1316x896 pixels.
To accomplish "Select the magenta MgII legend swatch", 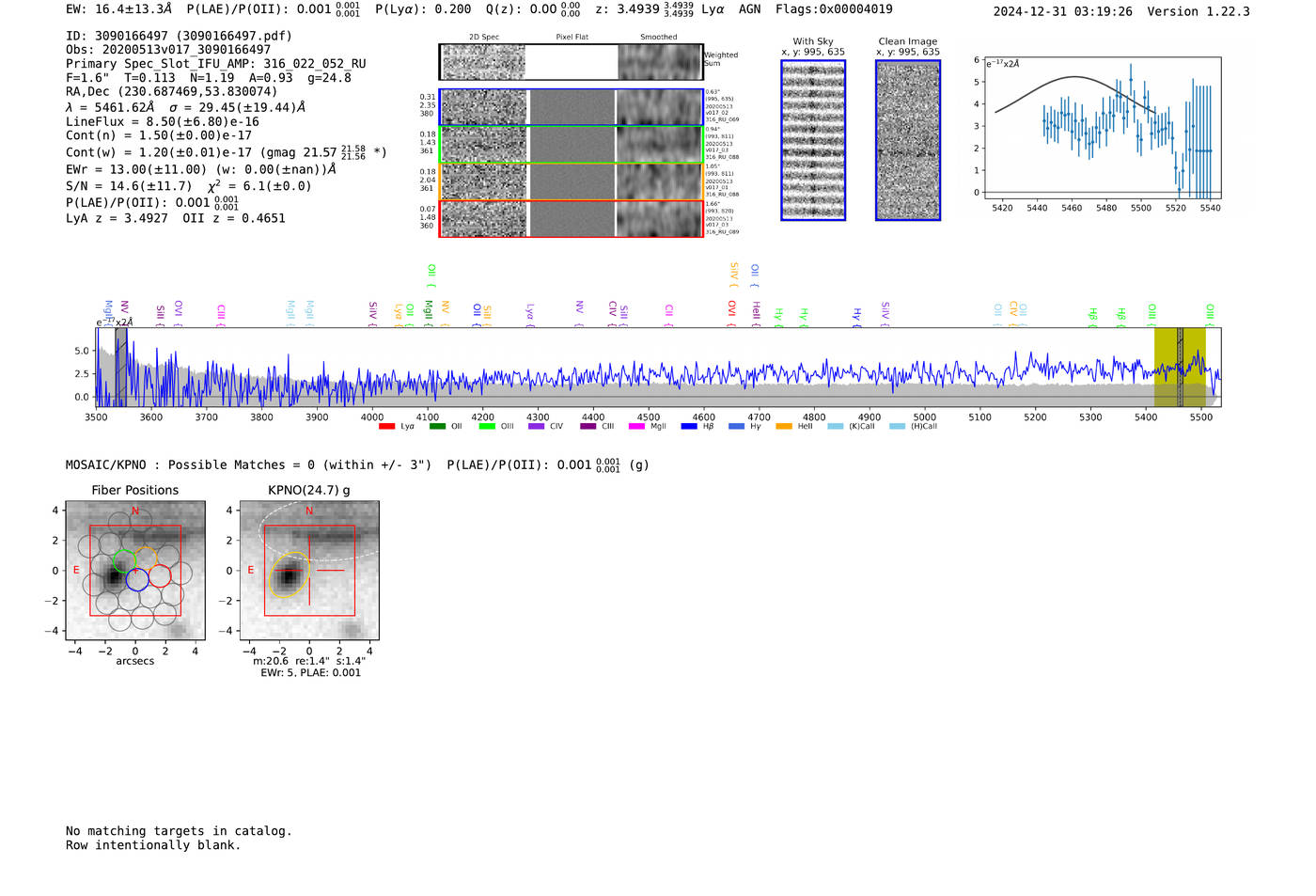I will (x=636, y=427).
